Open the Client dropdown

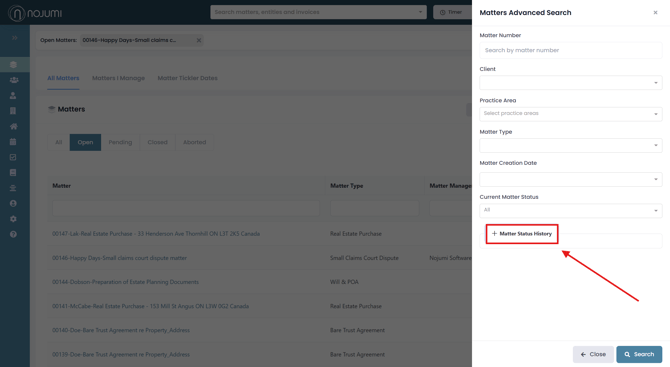pos(571,82)
